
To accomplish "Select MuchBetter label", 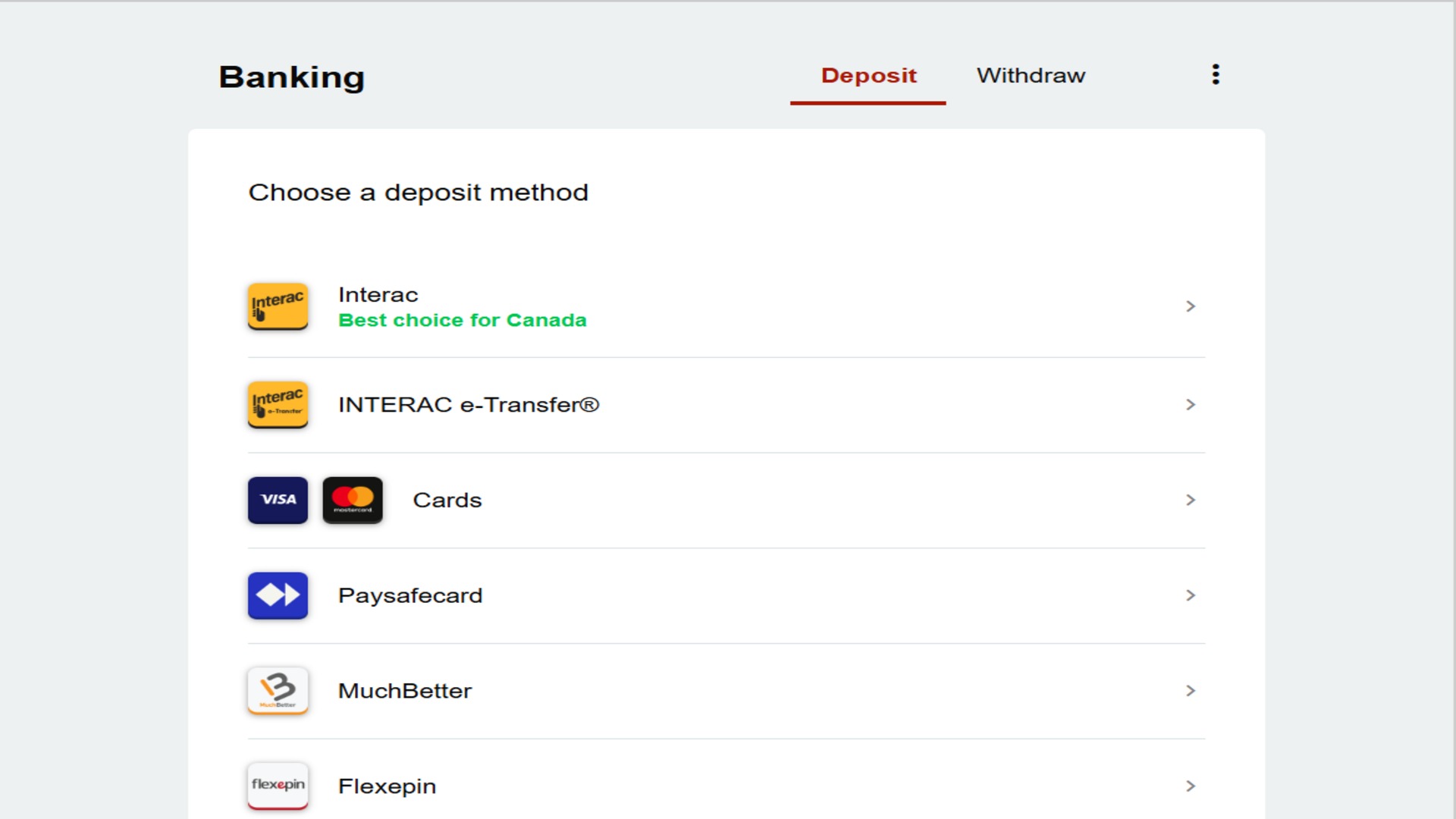I will click(x=405, y=691).
